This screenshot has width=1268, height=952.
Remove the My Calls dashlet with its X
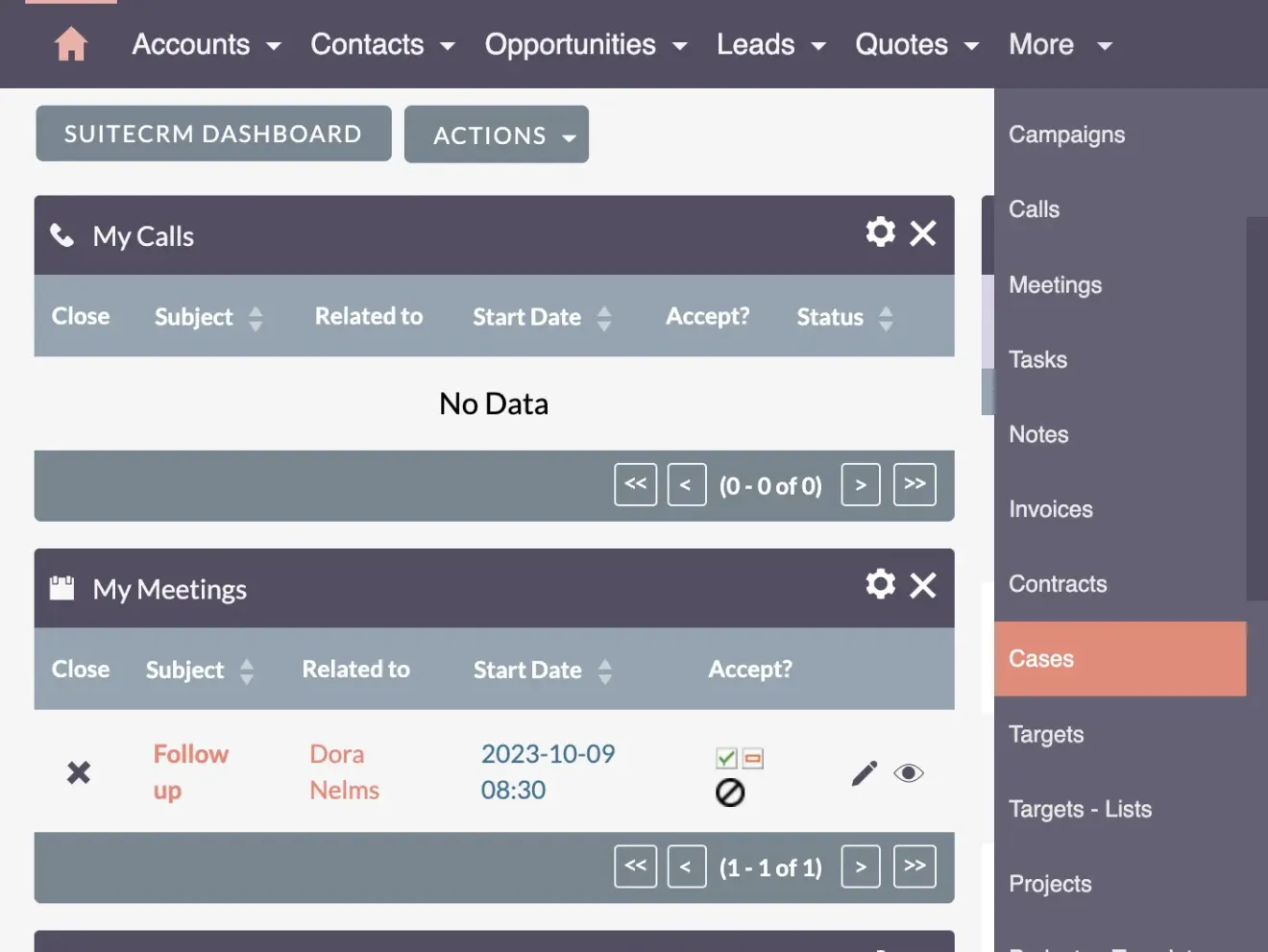pos(922,232)
